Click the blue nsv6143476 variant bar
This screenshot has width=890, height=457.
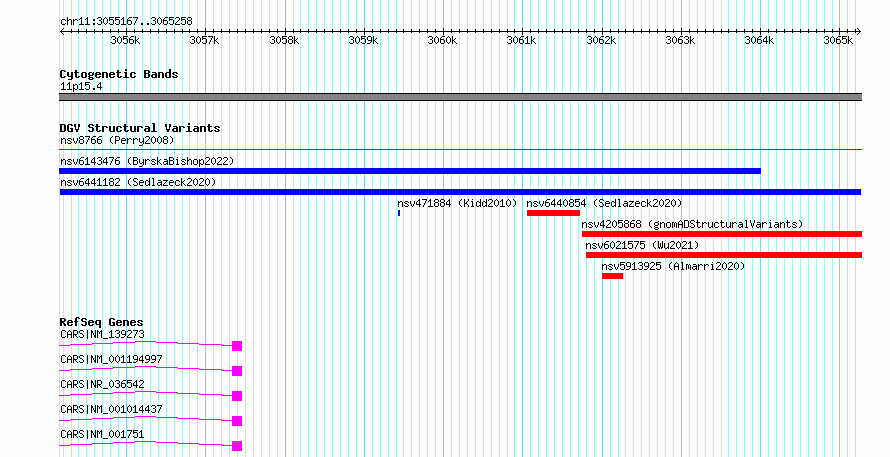(410, 171)
